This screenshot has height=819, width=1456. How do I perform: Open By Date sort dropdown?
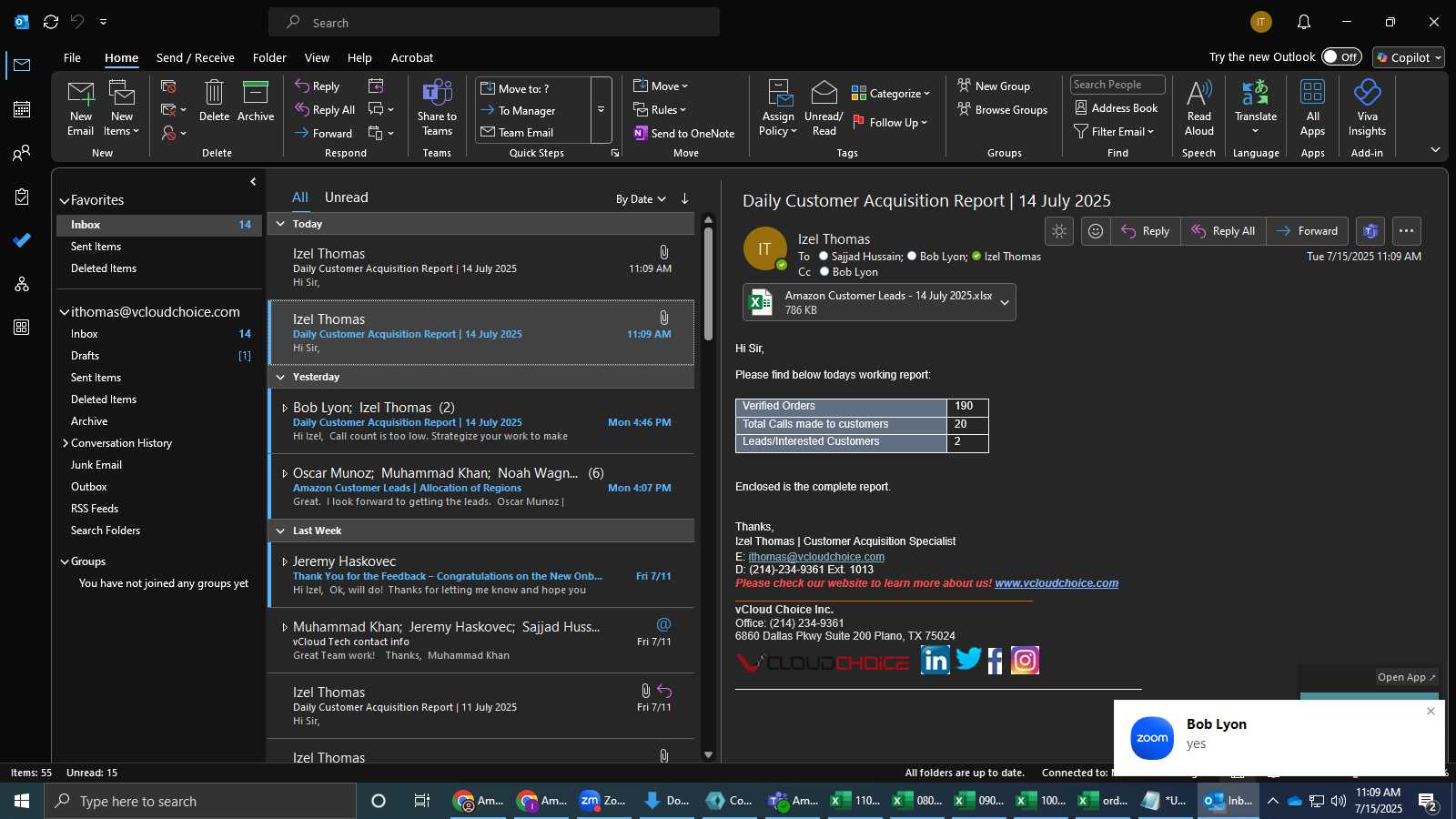click(641, 199)
